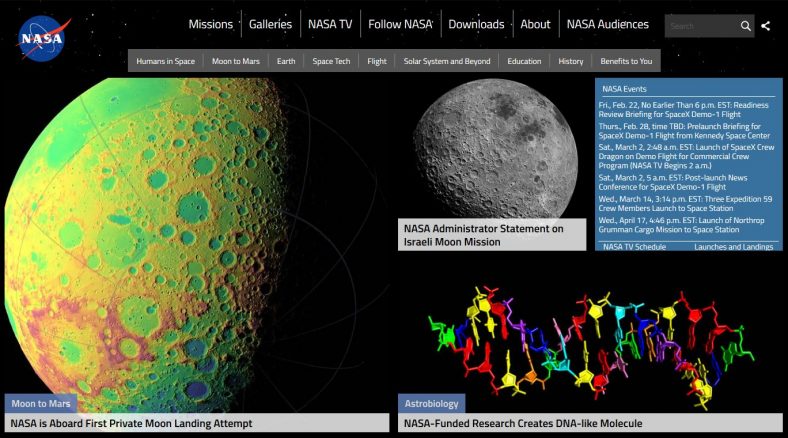The width and height of the screenshot is (788, 438).
Task: Click the Moon to Mars article tag
Action: (x=41, y=403)
